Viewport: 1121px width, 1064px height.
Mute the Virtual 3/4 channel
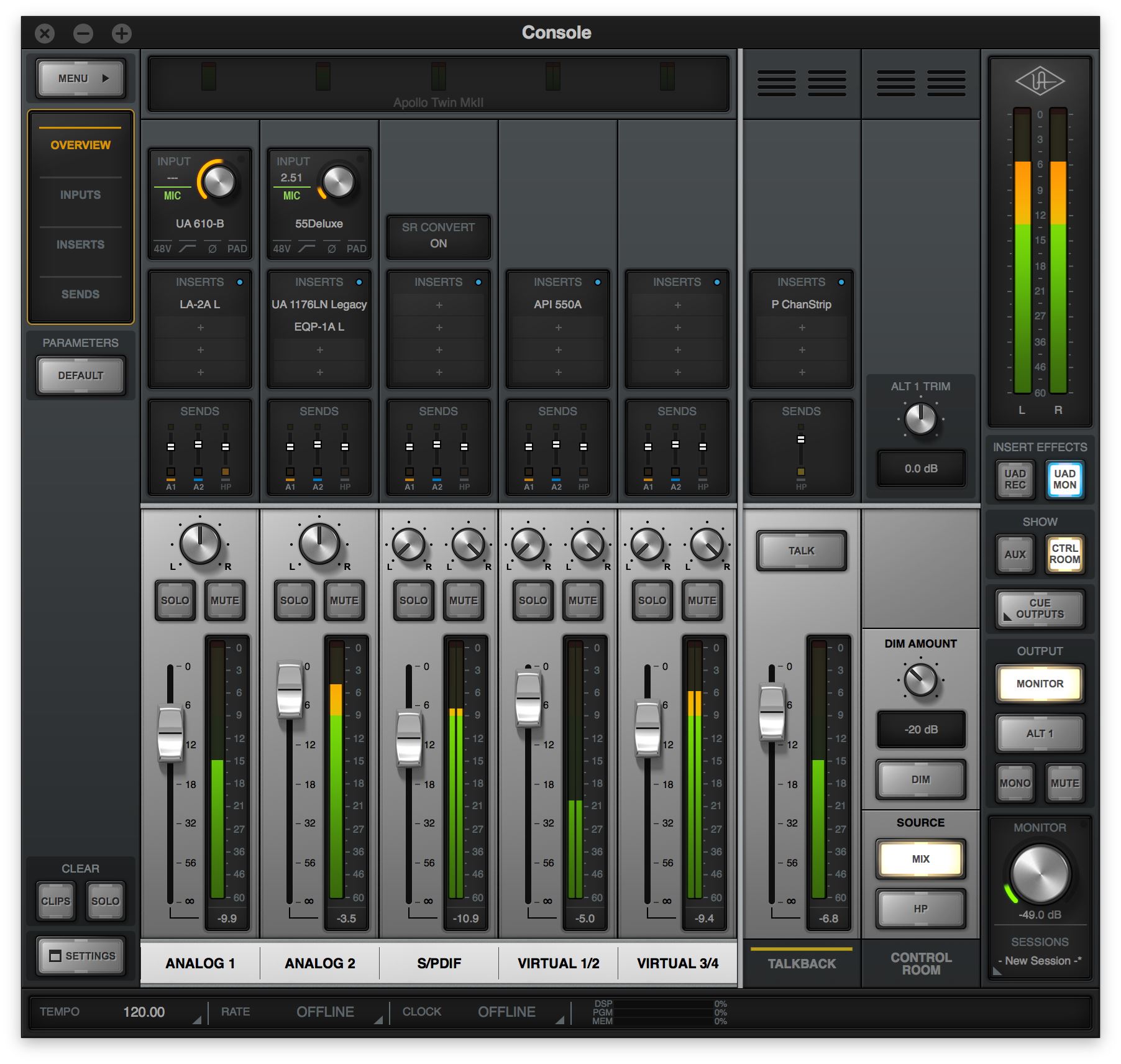702,600
